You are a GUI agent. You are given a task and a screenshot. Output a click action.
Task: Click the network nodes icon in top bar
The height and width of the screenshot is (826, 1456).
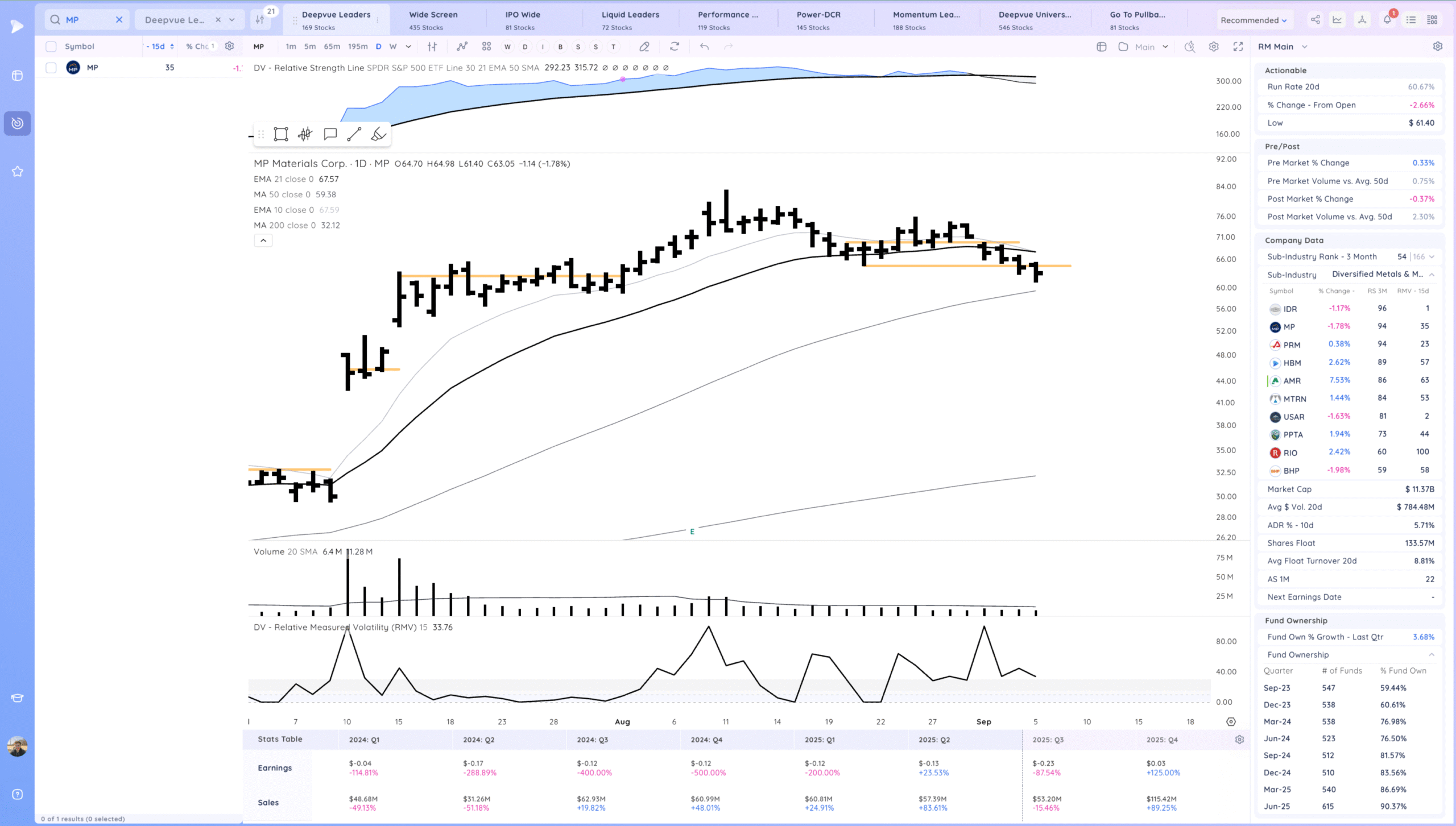coord(1362,20)
